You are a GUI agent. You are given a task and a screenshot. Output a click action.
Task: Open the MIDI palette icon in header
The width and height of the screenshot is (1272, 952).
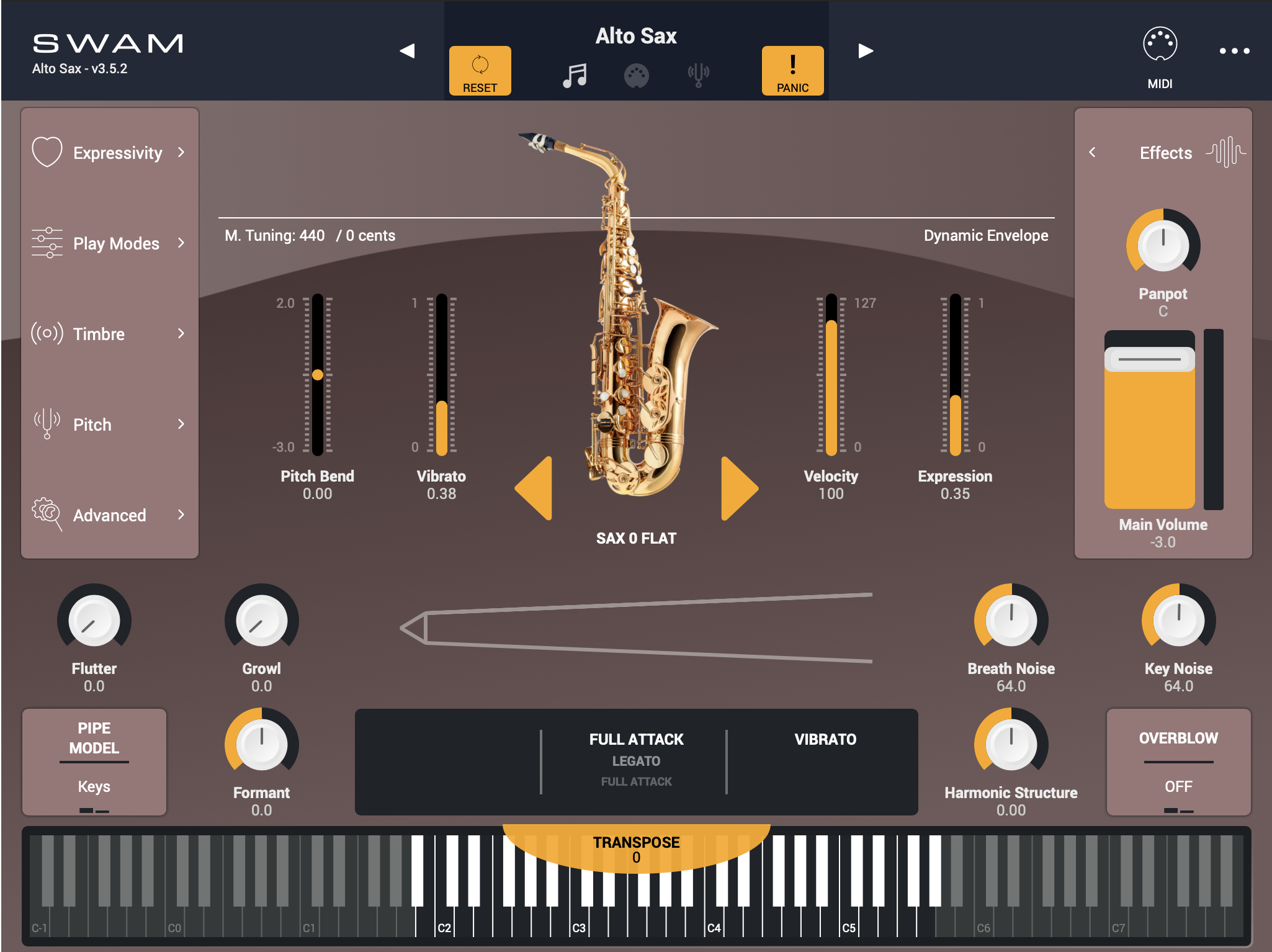coord(636,76)
